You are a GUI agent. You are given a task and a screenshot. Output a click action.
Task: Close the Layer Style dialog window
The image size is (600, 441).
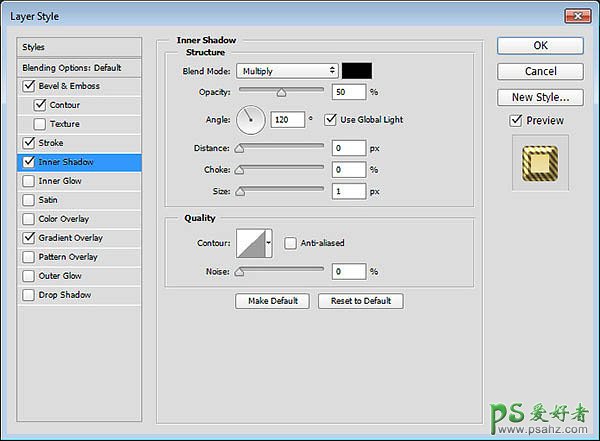point(577,14)
